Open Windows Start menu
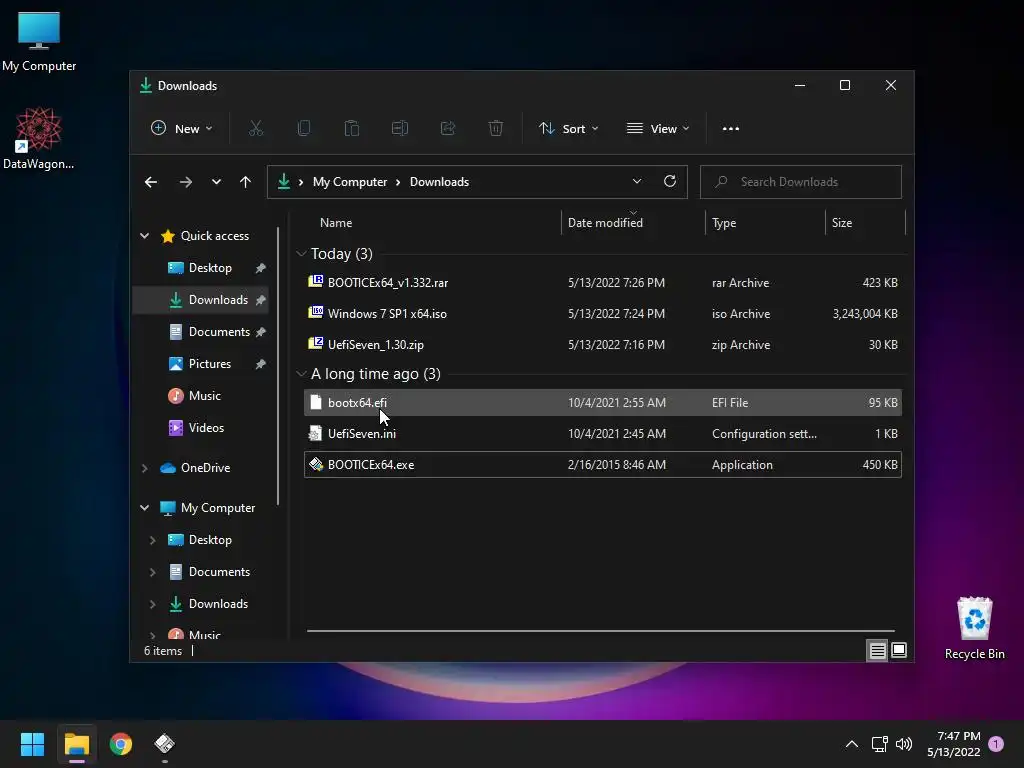The width and height of the screenshot is (1024, 768). (32, 744)
